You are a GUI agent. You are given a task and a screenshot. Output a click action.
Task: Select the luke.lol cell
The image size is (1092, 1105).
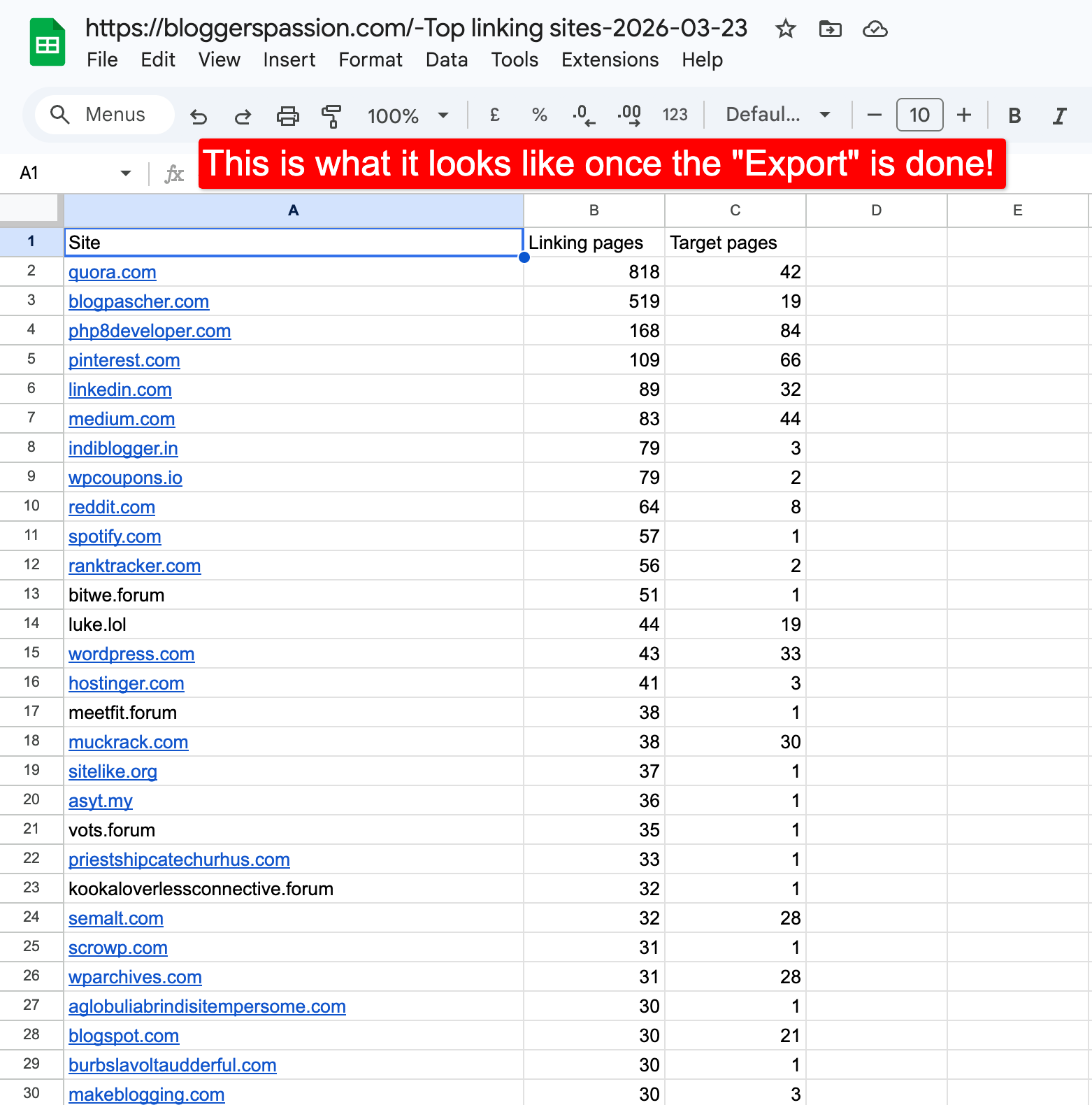(294, 625)
